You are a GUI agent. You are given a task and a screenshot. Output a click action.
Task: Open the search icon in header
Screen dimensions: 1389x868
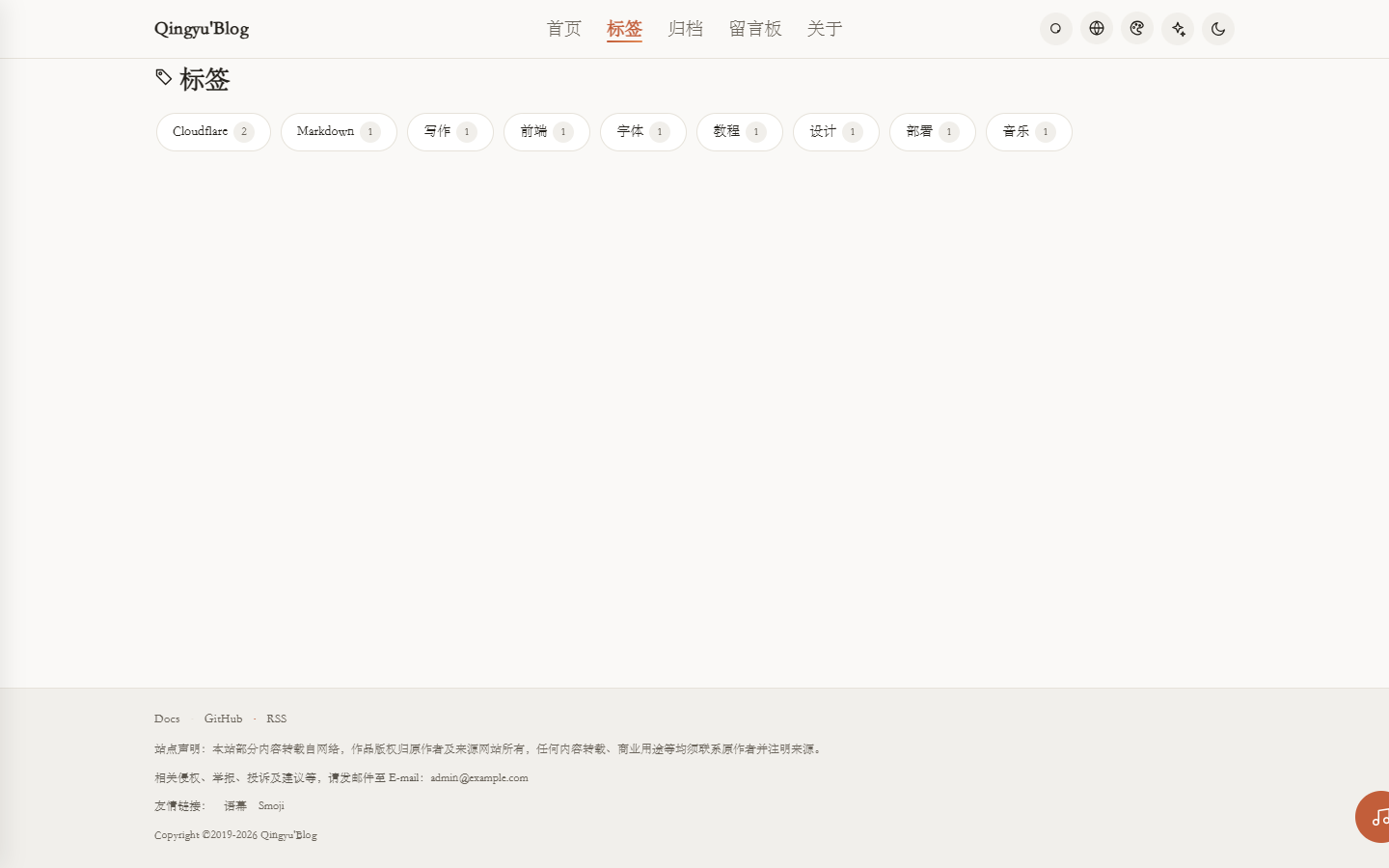[1056, 29]
